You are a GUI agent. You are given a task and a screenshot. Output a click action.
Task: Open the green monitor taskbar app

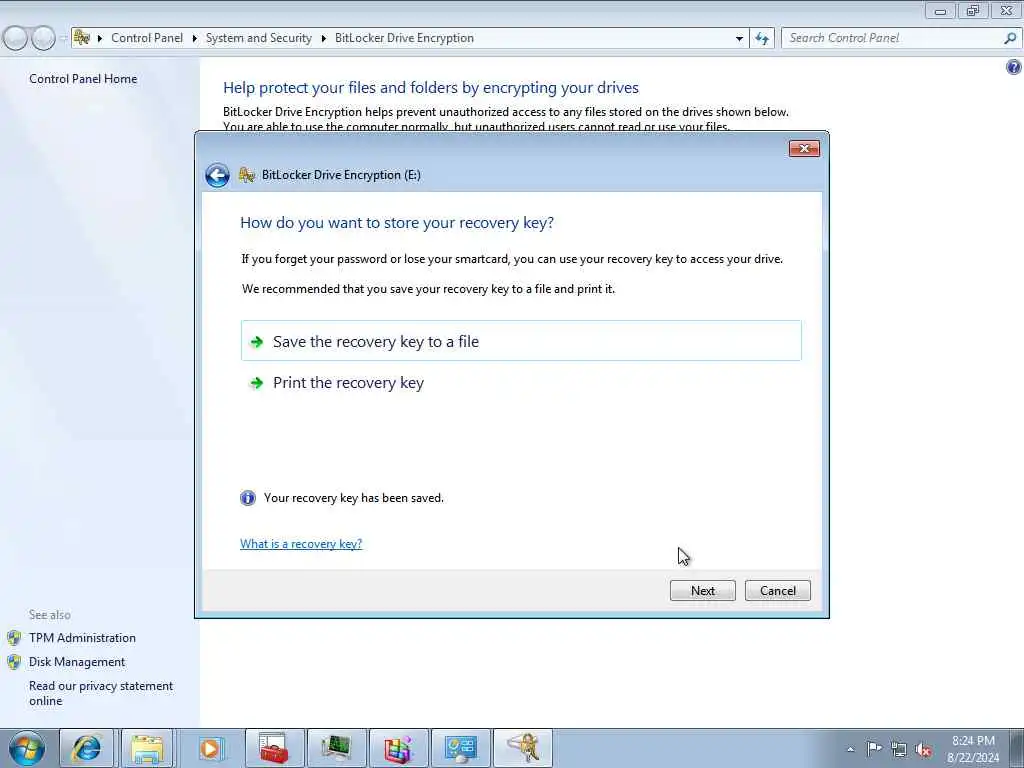click(336, 748)
